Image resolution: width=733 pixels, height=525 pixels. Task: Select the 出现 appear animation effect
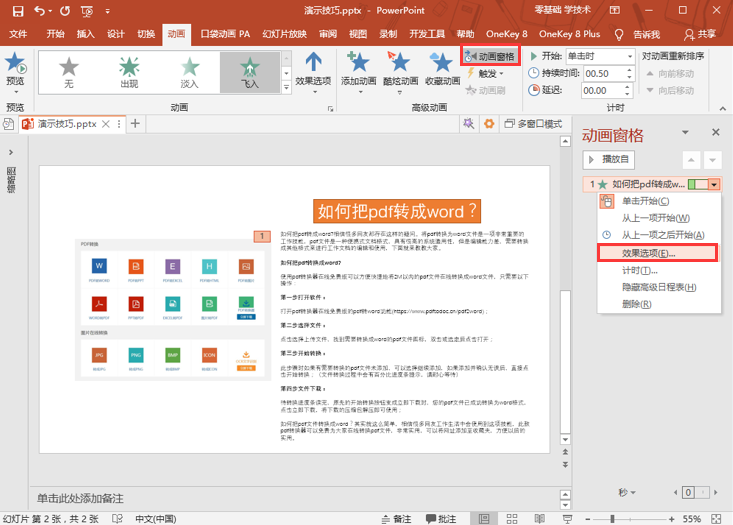pyautogui.click(x=129, y=72)
